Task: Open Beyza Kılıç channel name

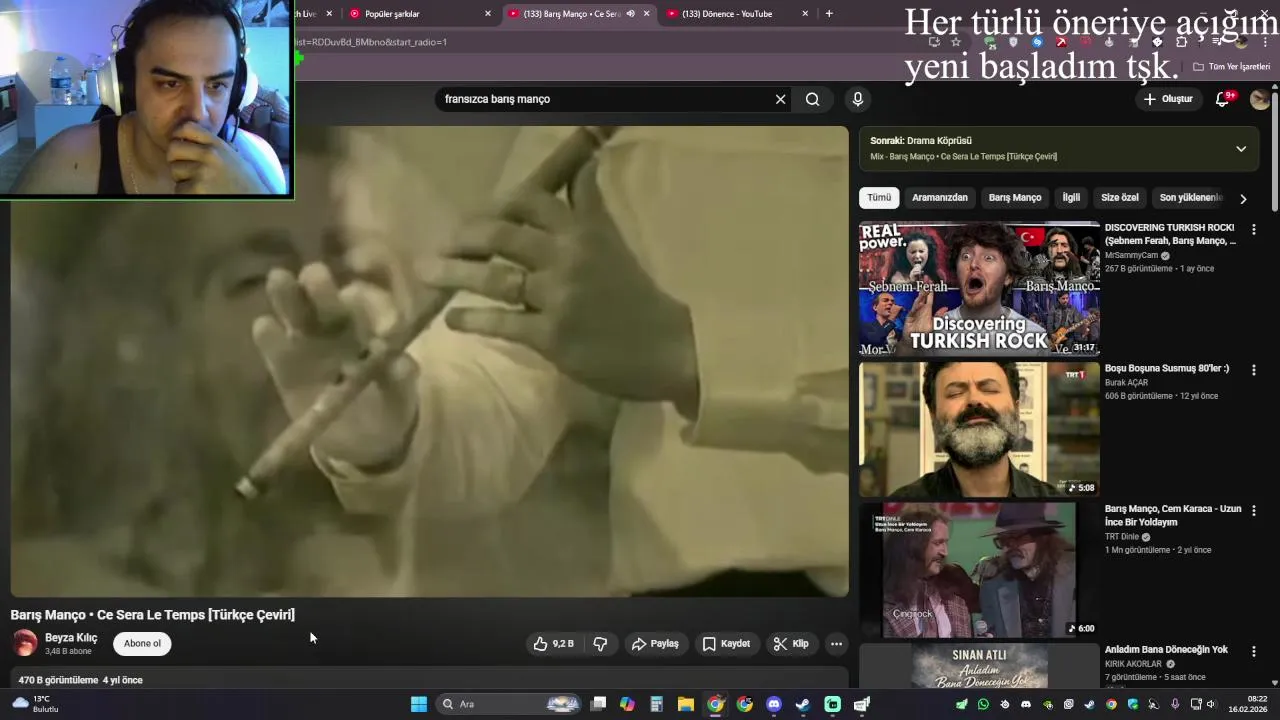Action: pyautogui.click(x=71, y=638)
